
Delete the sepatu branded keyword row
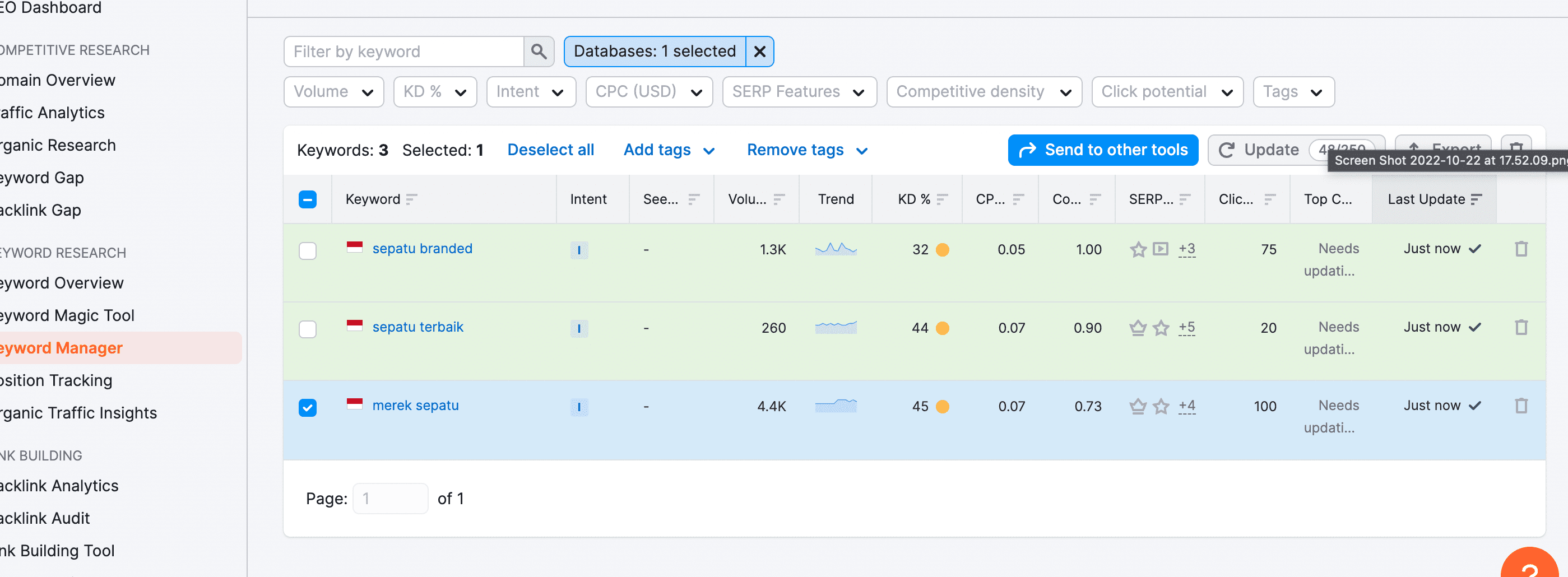[x=1520, y=249]
